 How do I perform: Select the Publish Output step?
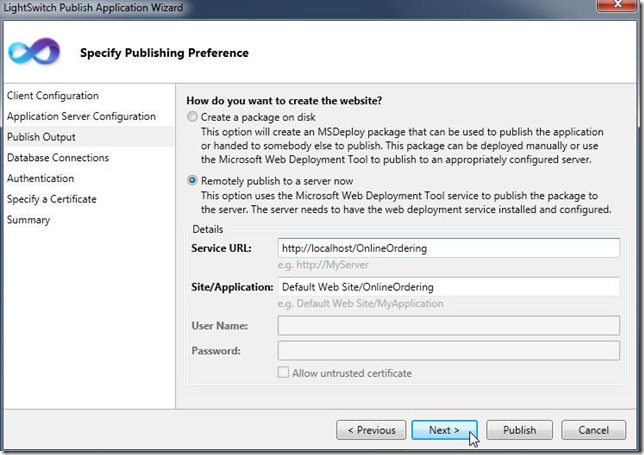click(41, 137)
